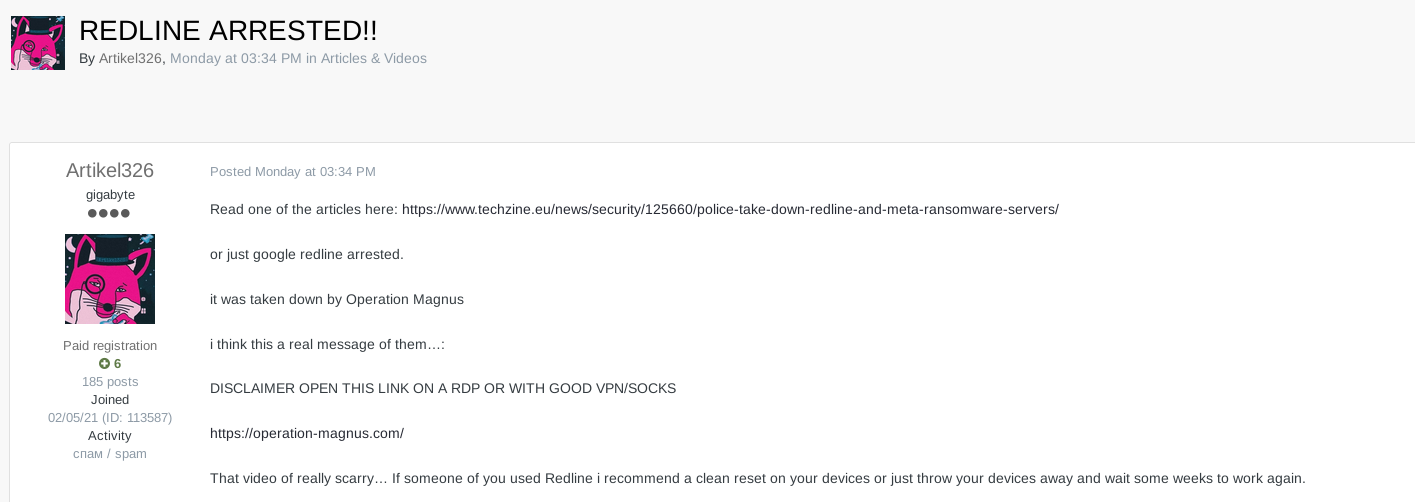The height and width of the screenshot is (502, 1415).
Task: Click the gigabyte rank label
Action: (x=110, y=195)
